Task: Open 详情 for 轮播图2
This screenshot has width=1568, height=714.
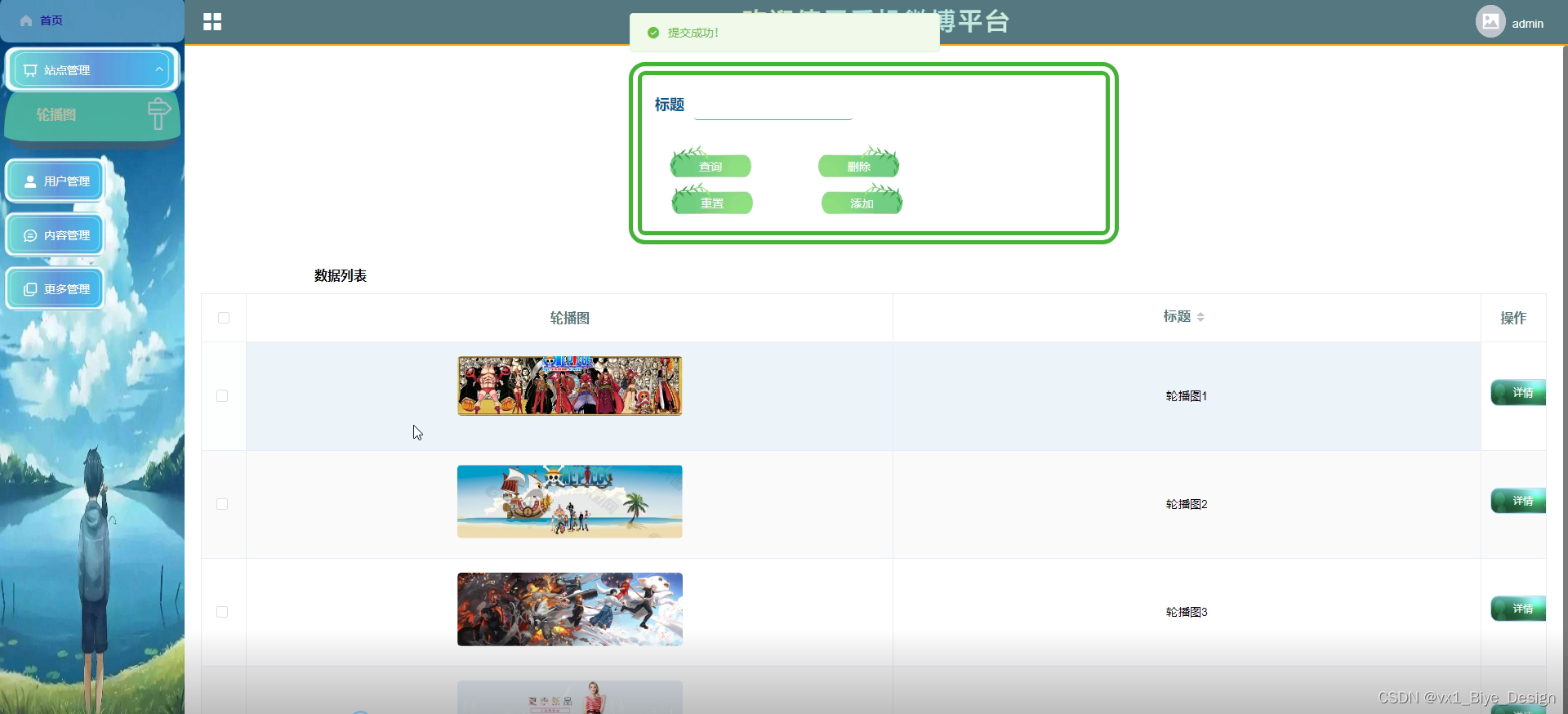Action: (1519, 501)
